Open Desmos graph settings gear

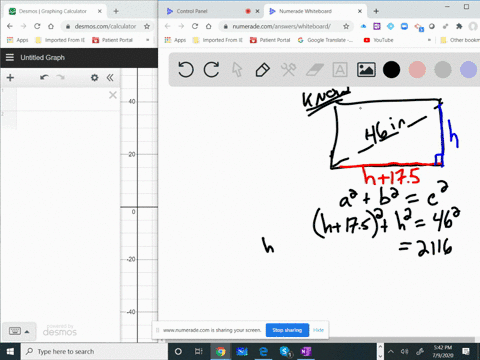pyautogui.click(x=95, y=78)
